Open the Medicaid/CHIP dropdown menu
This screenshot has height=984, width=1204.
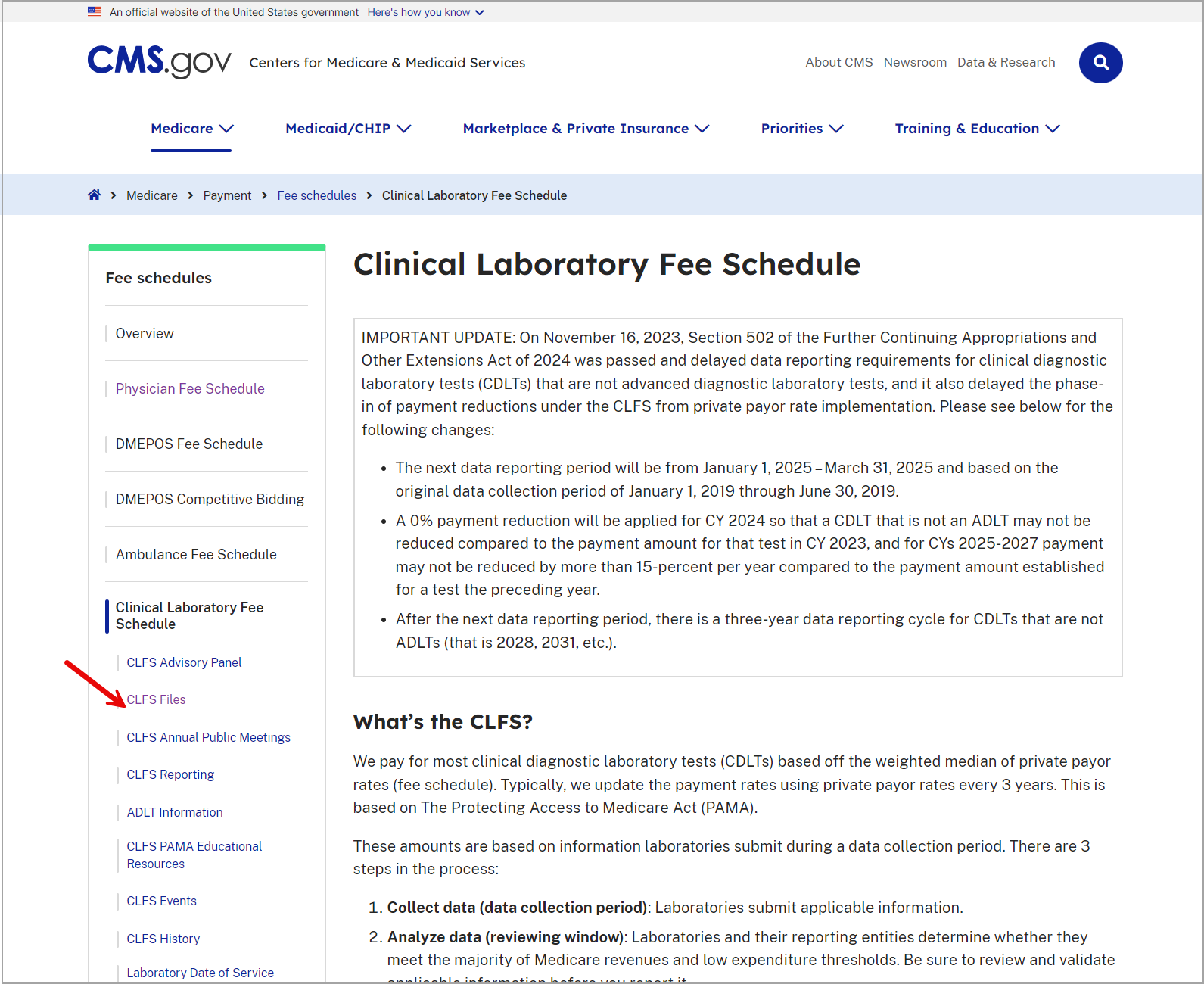click(x=348, y=129)
